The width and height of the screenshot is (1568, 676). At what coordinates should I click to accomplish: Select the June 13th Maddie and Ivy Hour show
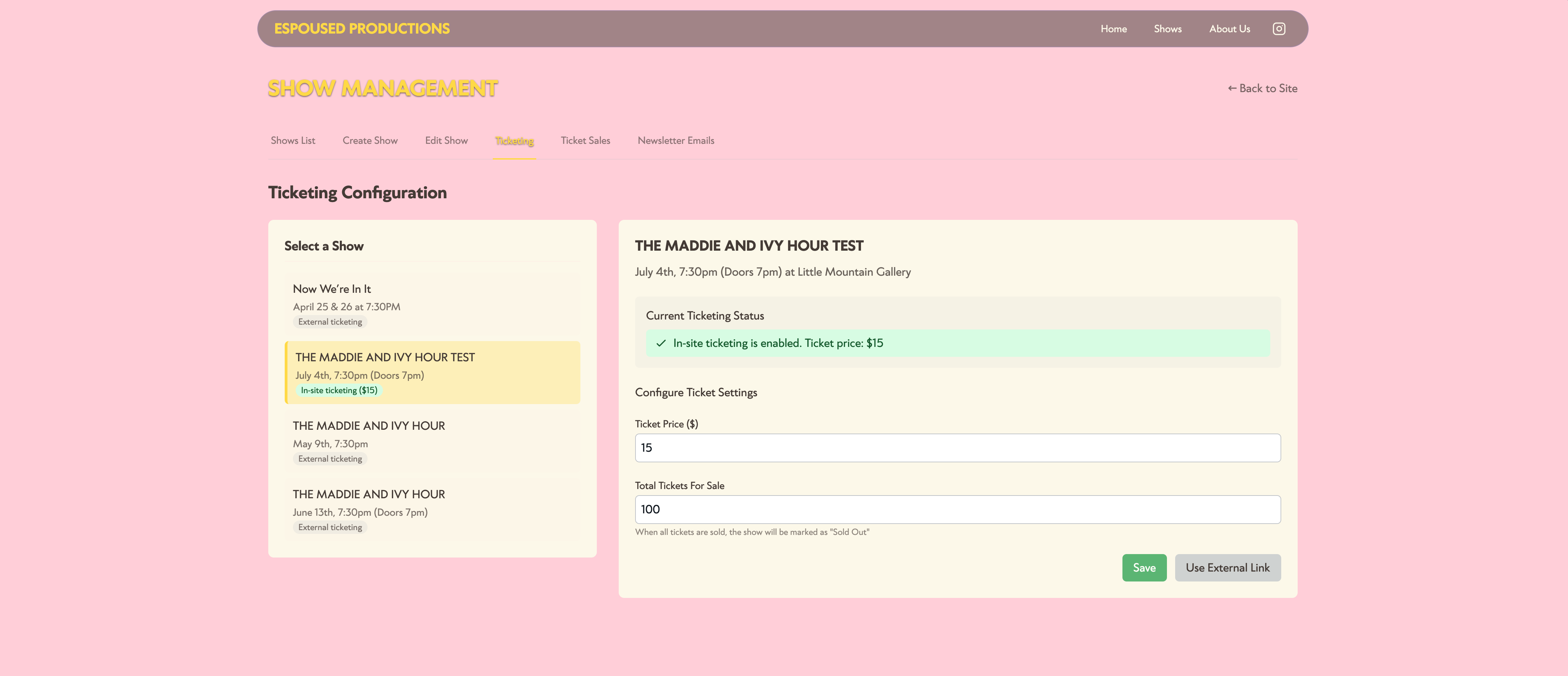pos(432,510)
